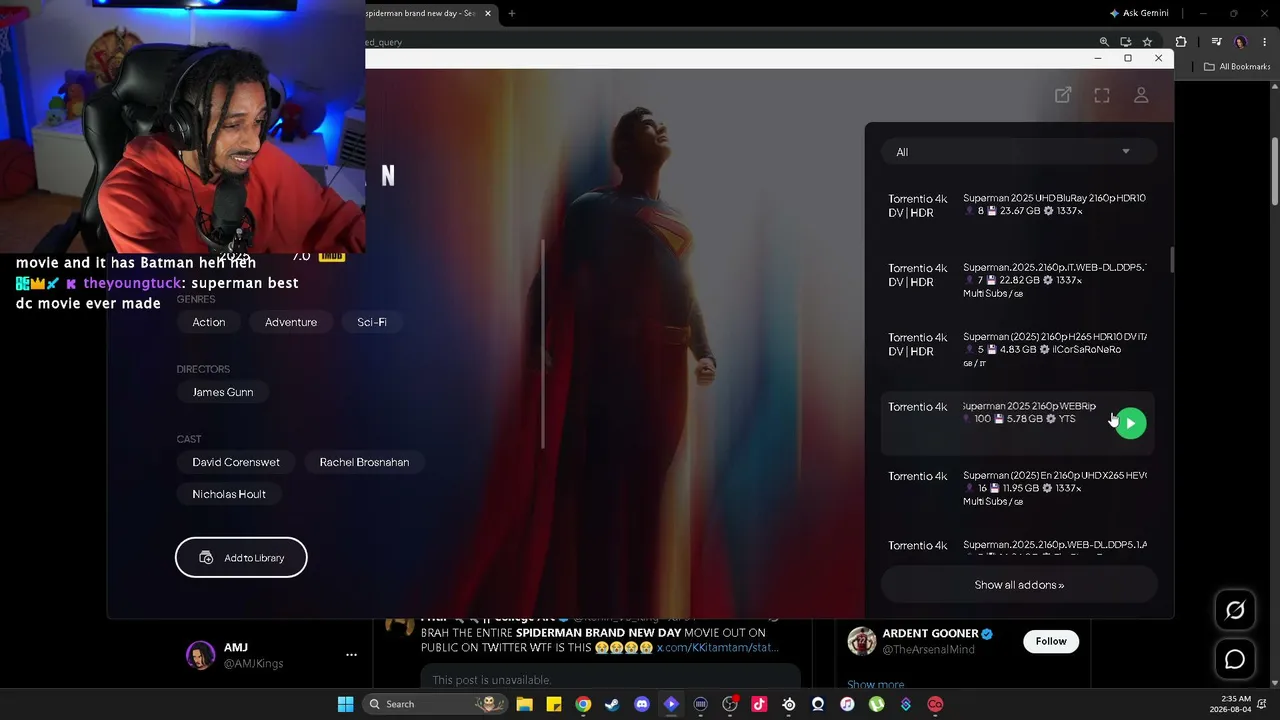Select the Superman En 2160p UHD X265 11.95 GB stream
This screenshot has height=720, width=1280.
click(x=1017, y=488)
